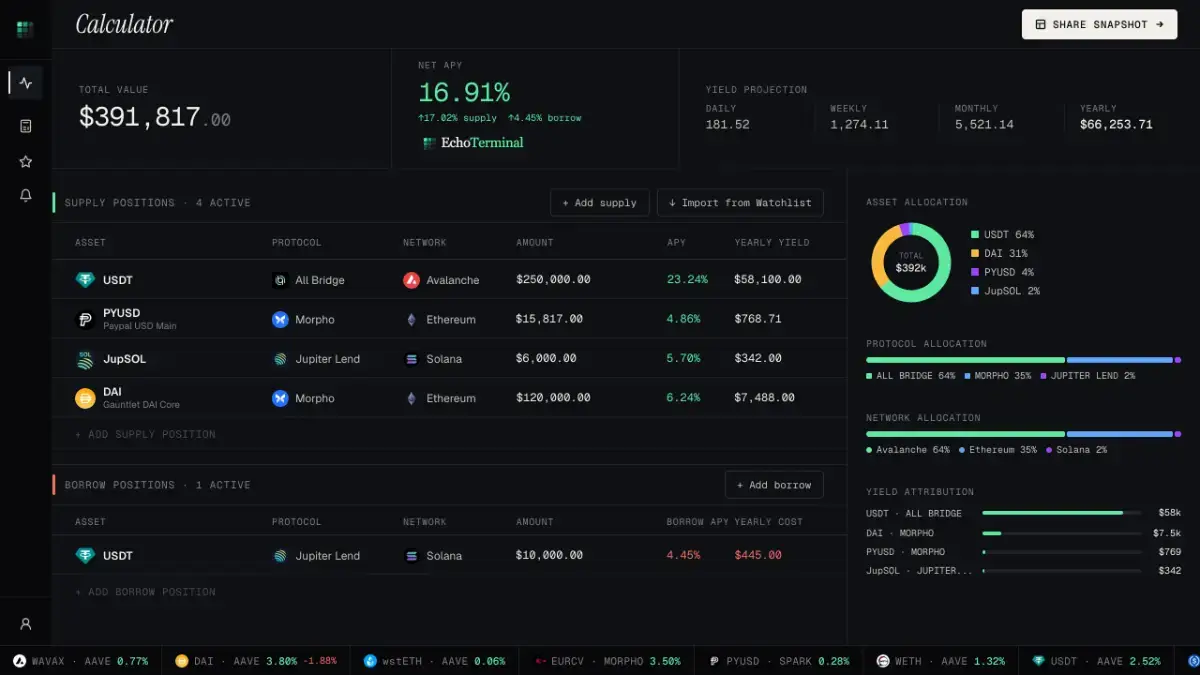
Task: Click the BORROW APY column header
Action: point(697,522)
